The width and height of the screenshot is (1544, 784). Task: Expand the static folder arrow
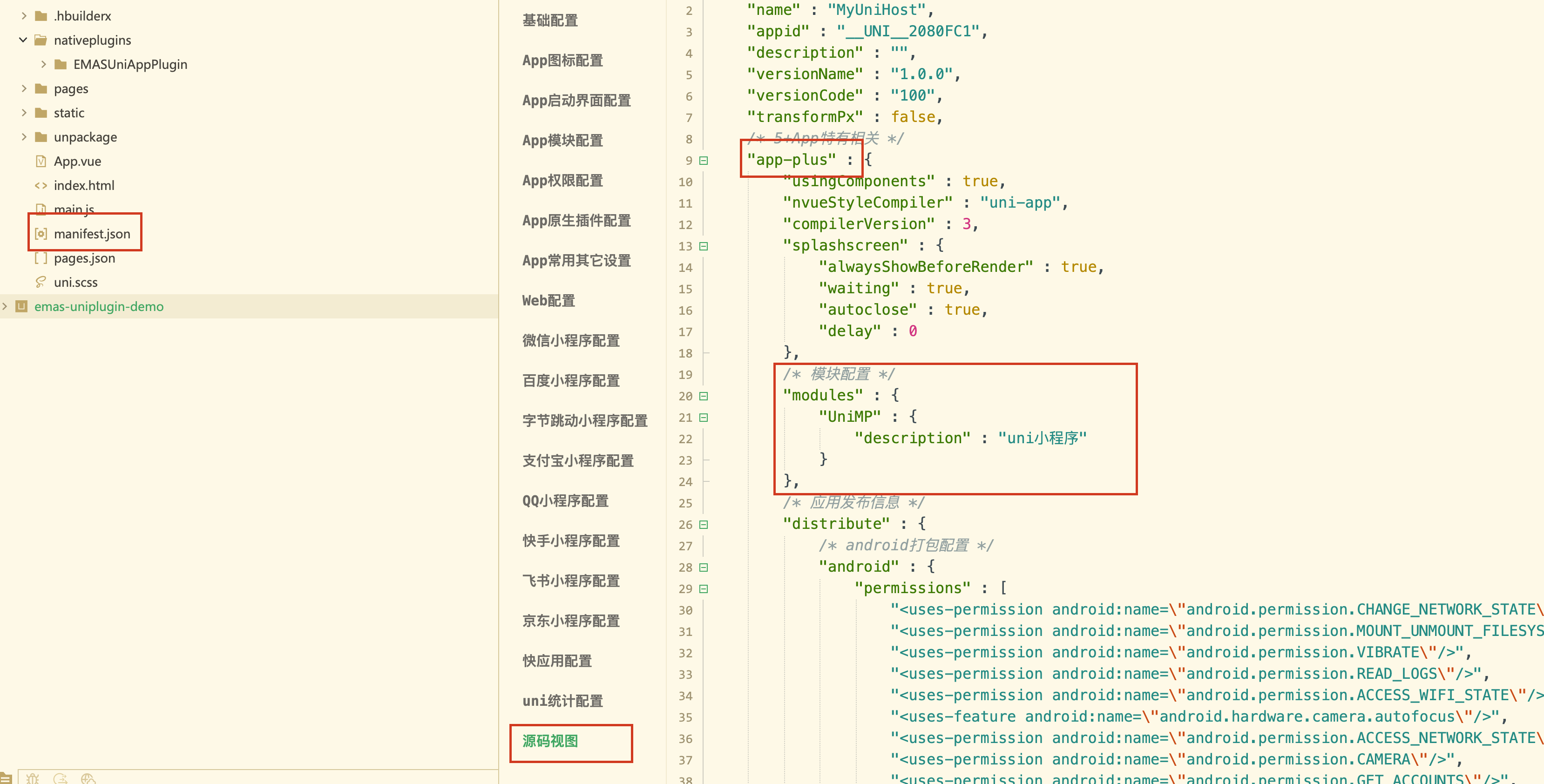click(24, 113)
